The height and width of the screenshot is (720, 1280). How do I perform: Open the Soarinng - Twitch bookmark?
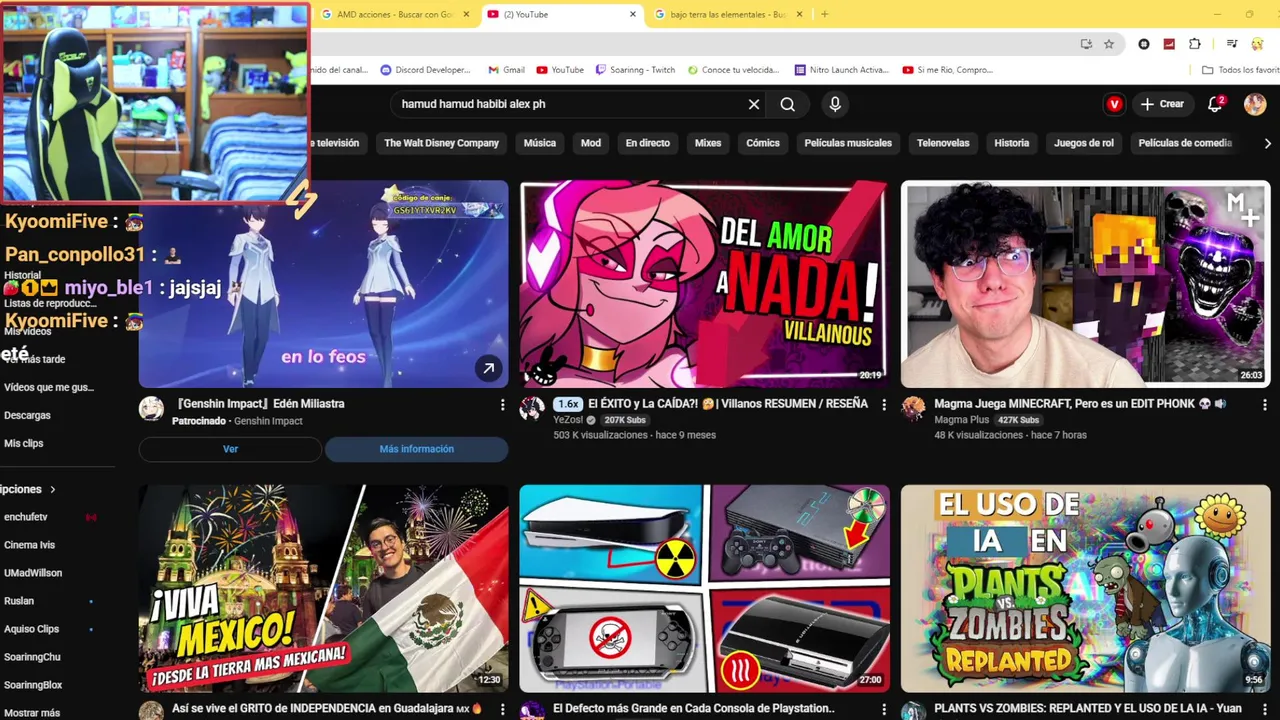635,70
